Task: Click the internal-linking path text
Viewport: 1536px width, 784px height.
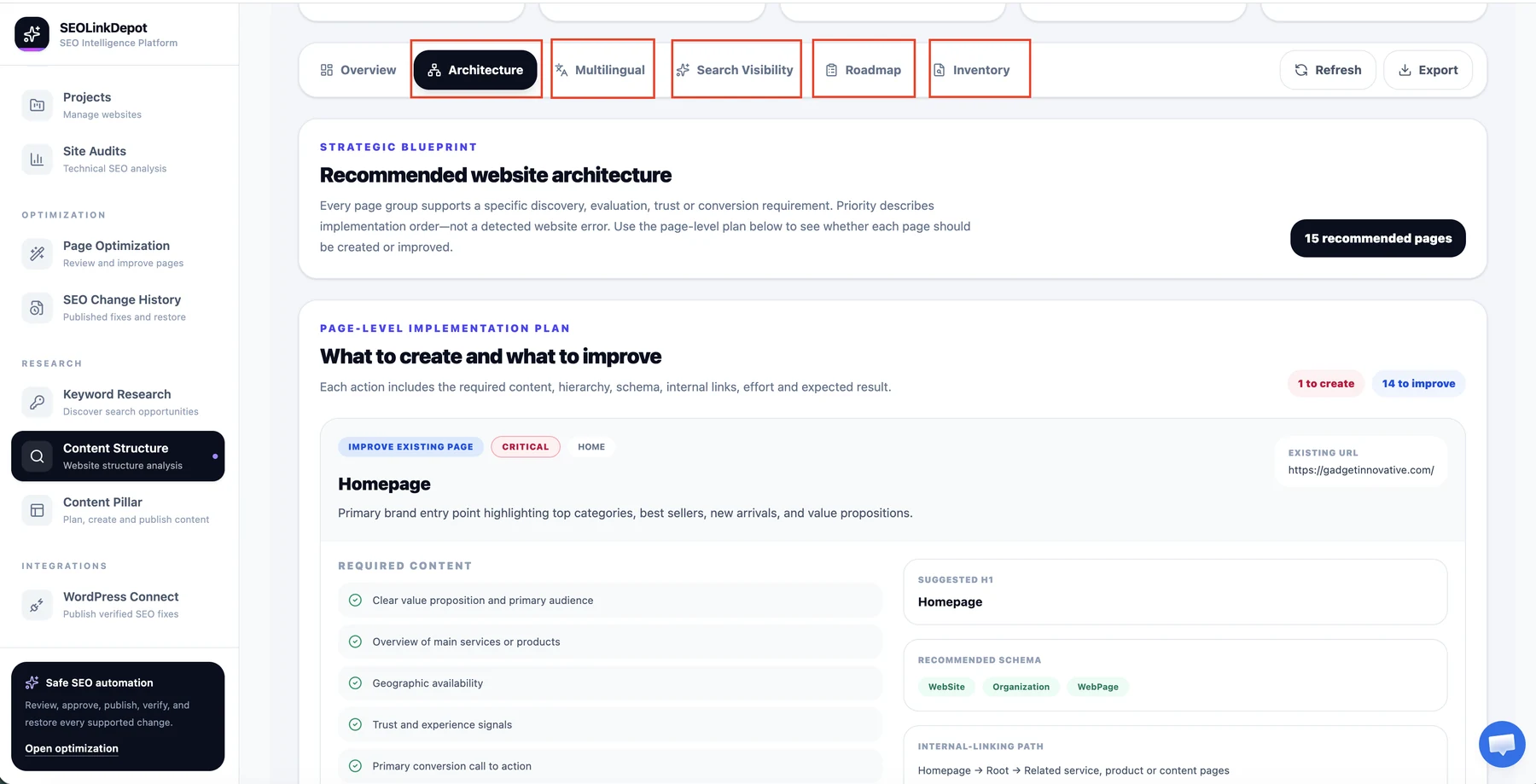Action: pyautogui.click(x=1073, y=770)
